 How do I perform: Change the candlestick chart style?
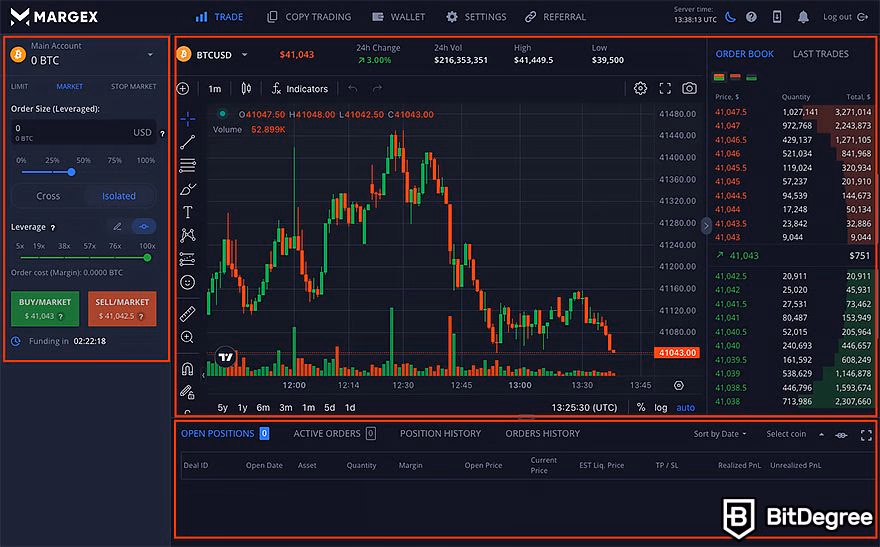246,89
